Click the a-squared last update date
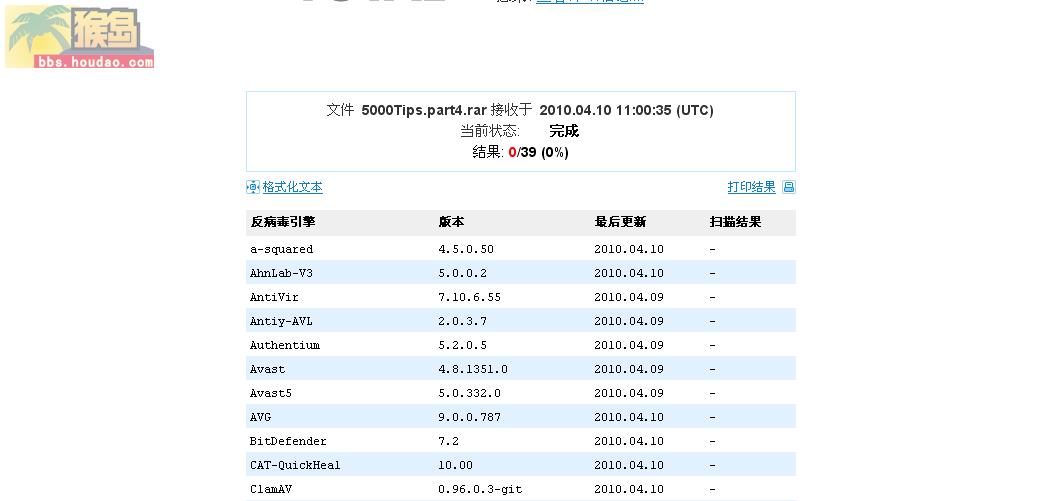 (629, 250)
